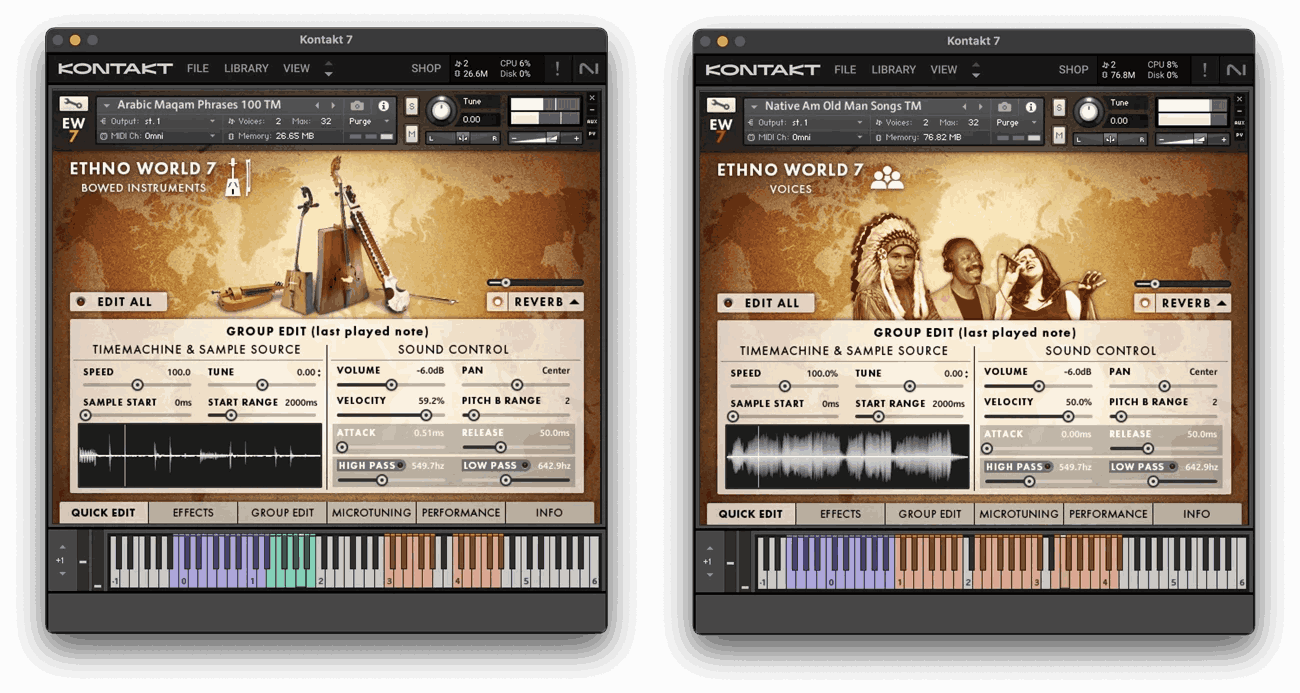Click Velocity slider in bowed instruments window
This screenshot has width=1300, height=693.
coord(391,414)
